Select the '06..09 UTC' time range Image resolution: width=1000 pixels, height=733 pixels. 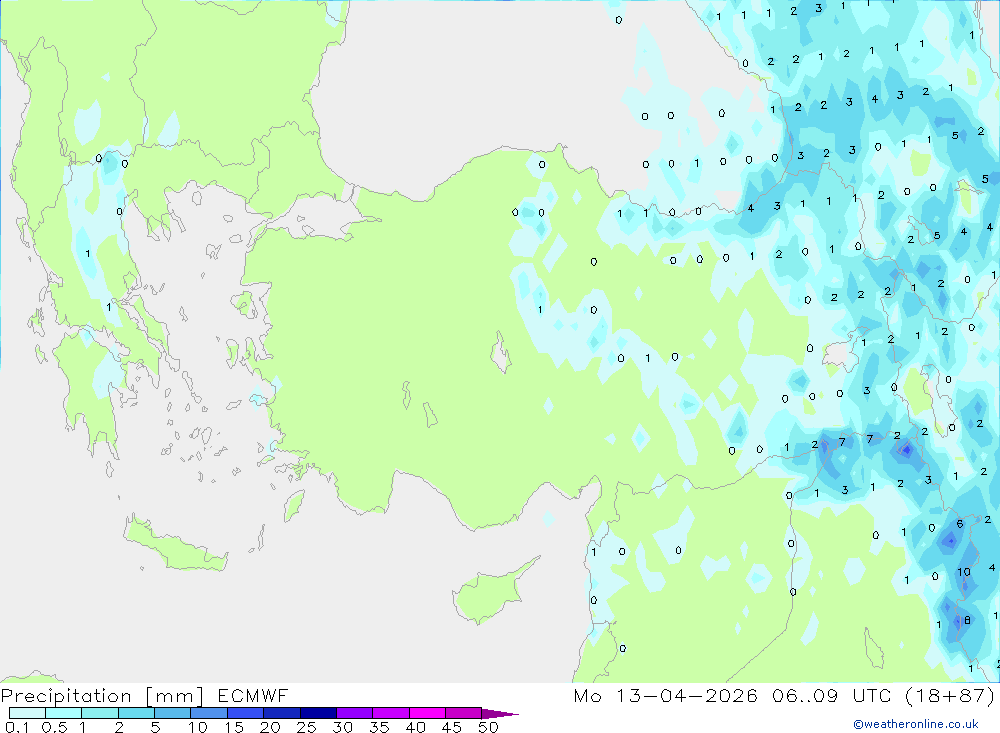point(831,695)
